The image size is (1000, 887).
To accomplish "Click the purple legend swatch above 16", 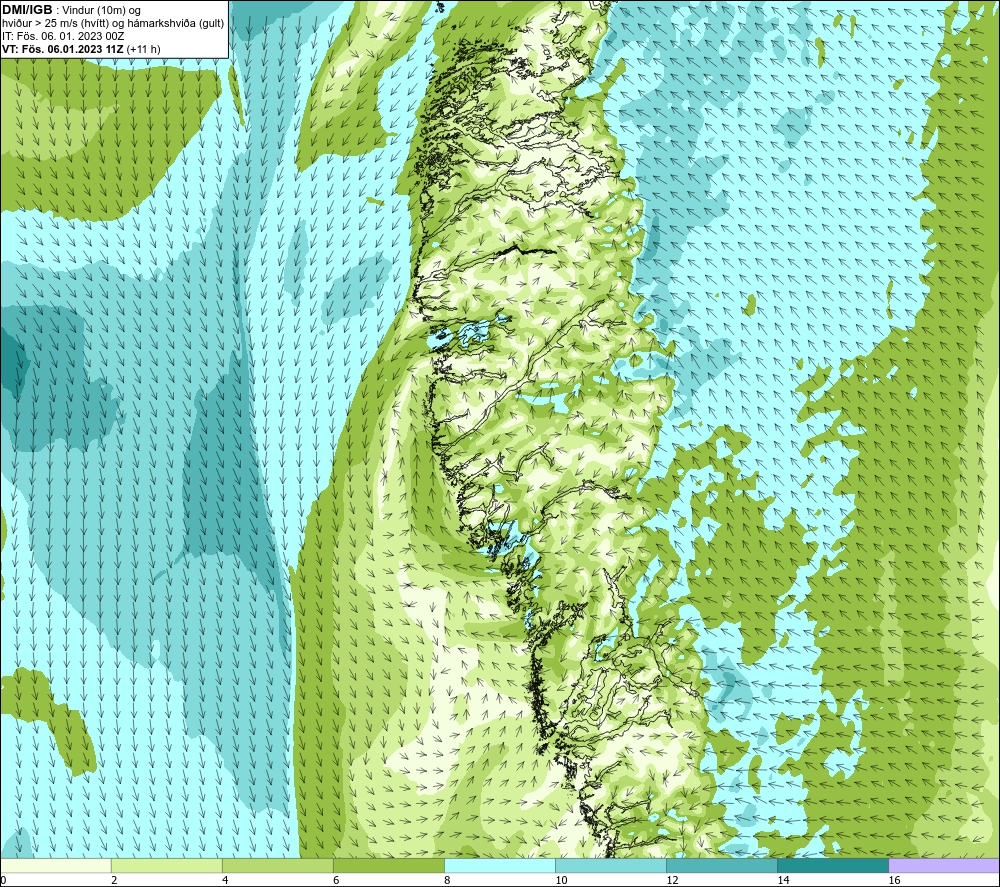I will coord(944,865).
